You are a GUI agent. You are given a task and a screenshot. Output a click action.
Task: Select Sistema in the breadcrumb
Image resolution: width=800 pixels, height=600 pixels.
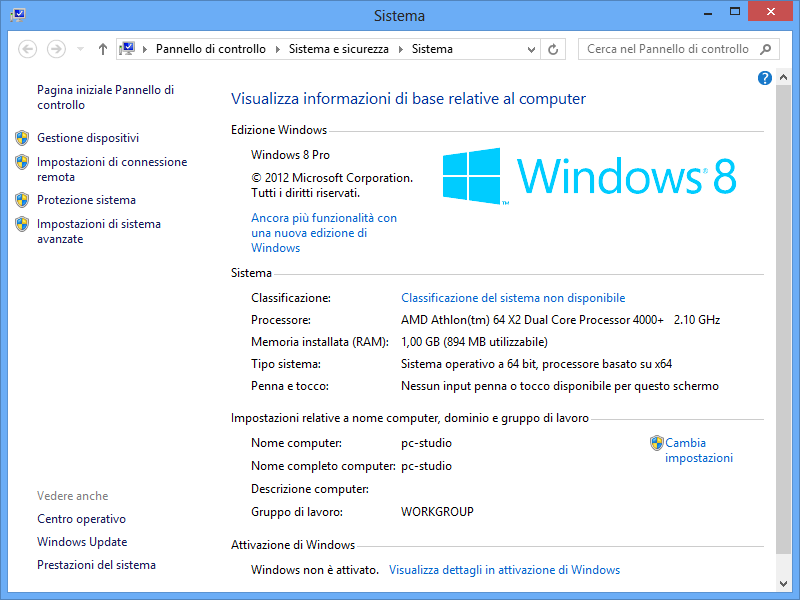(432, 49)
